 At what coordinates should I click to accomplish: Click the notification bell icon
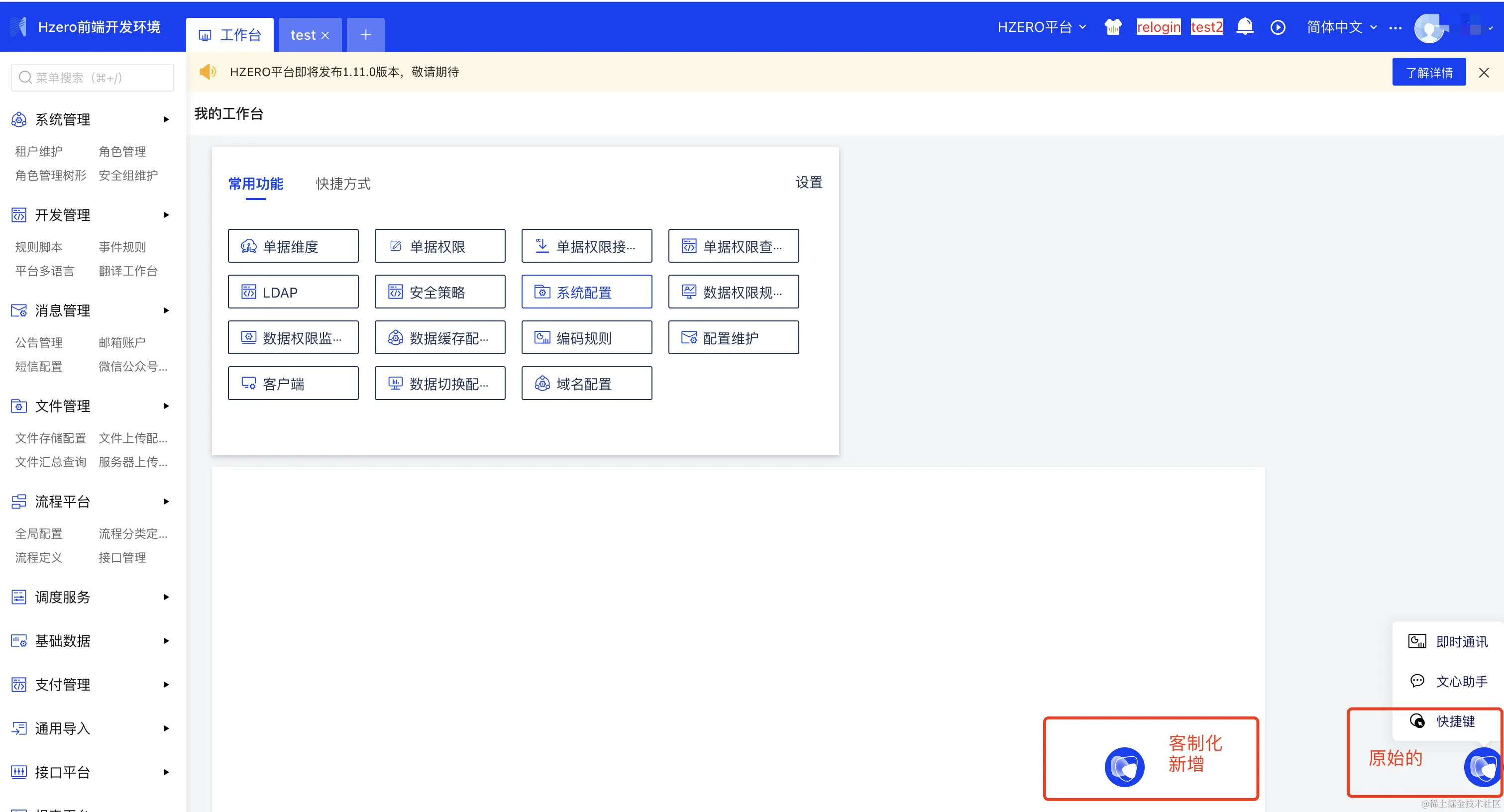point(1245,27)
